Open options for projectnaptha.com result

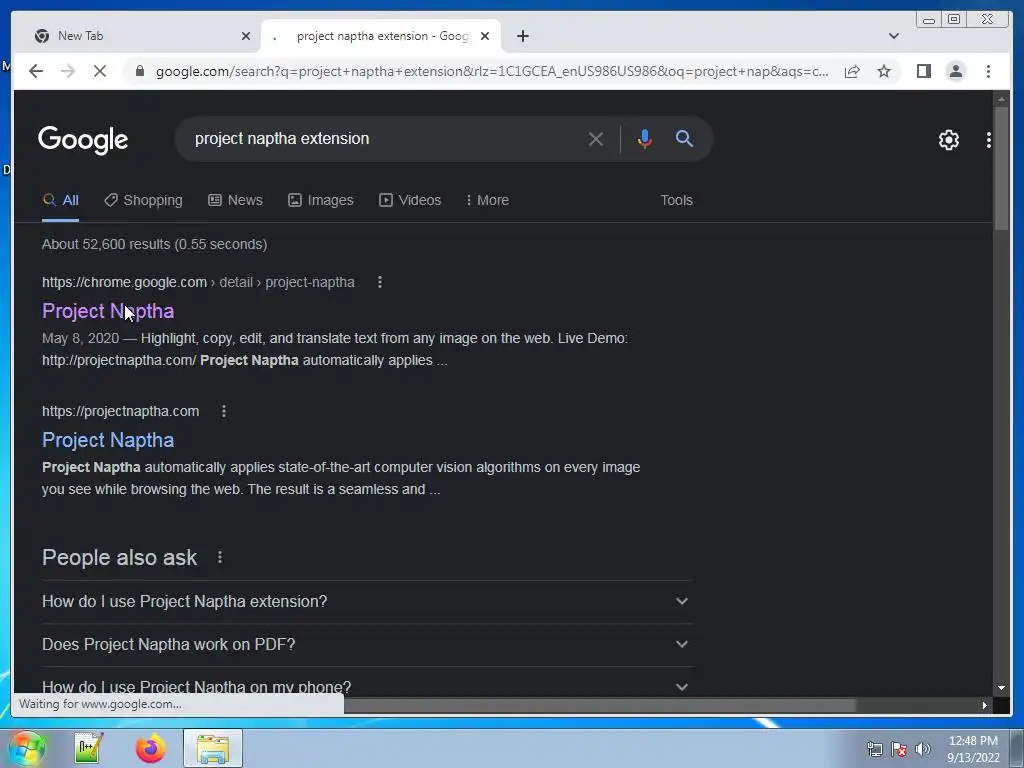tap(223, 411)
